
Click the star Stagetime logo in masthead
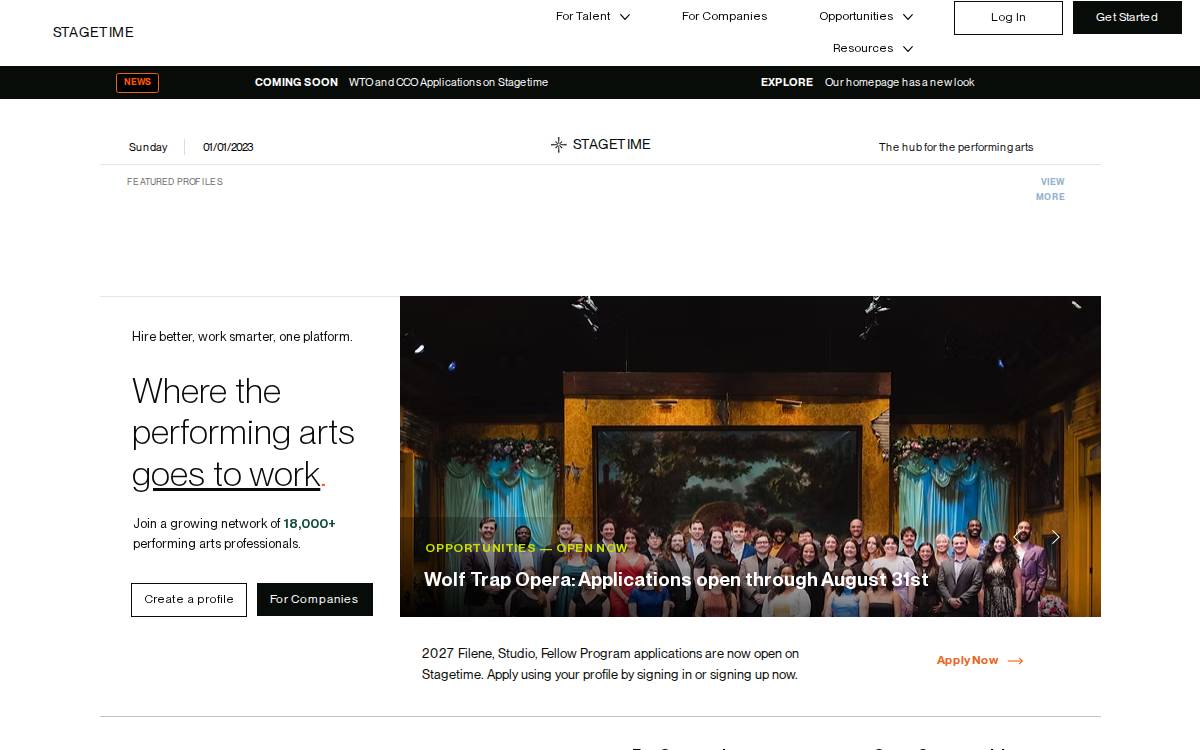pyautogui.click(x=600, y=145)
